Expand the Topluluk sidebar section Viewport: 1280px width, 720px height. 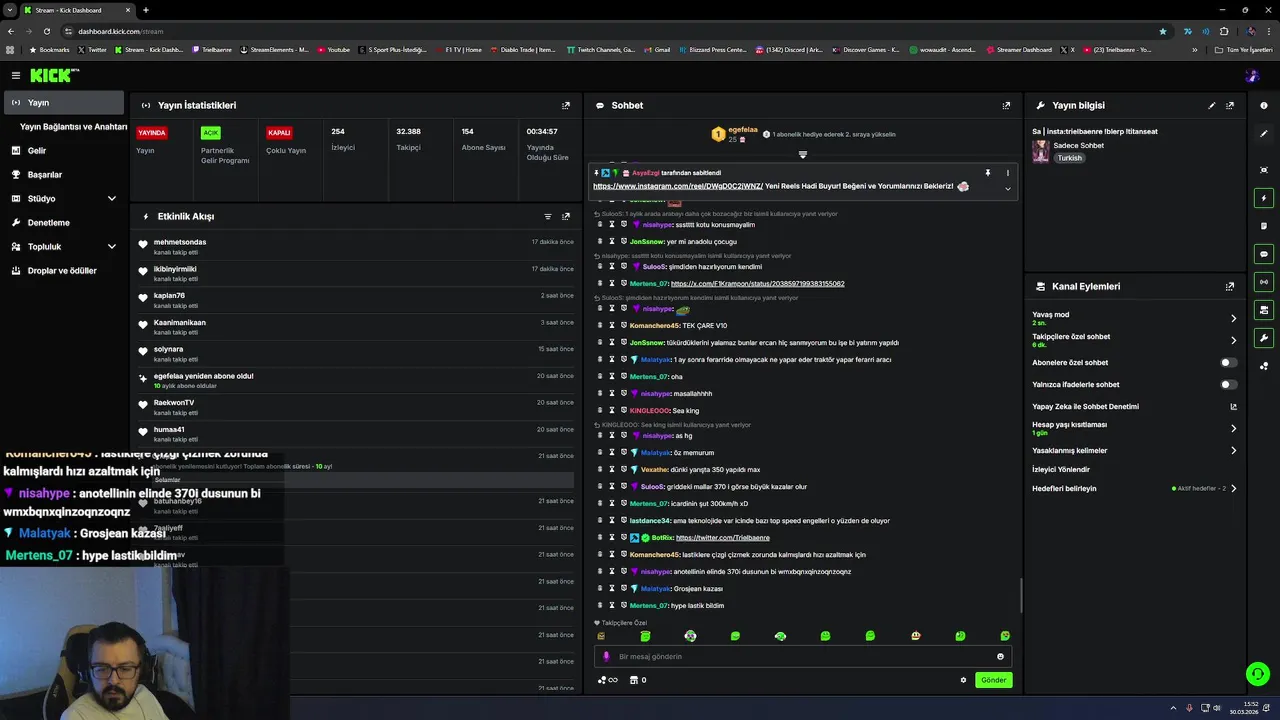click(111, 247)
